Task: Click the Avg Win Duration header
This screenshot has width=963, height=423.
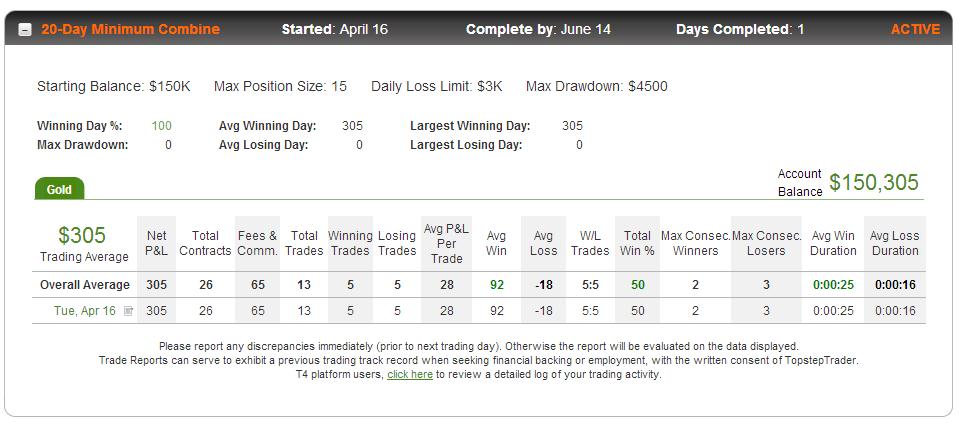Action: (x=833, y=243)
